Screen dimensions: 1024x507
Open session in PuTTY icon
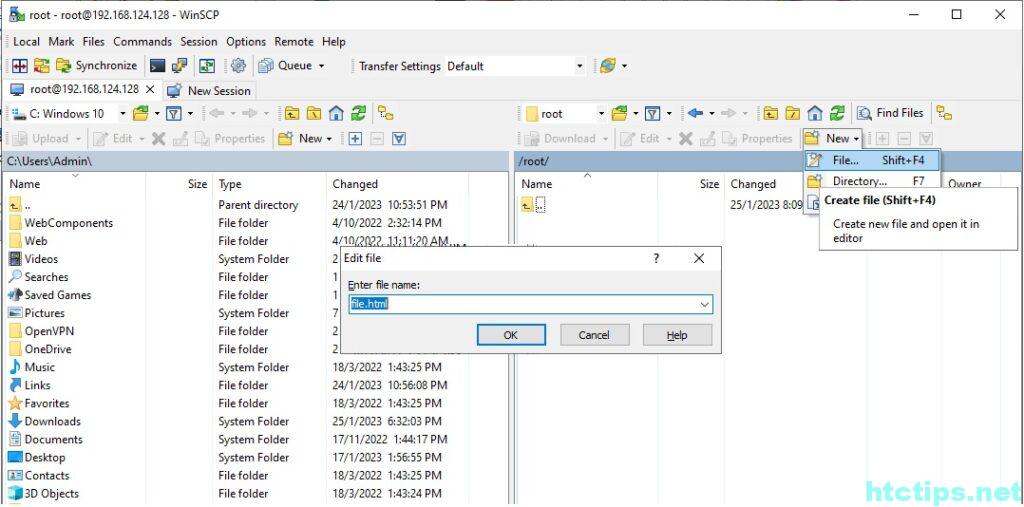point(180,66)
